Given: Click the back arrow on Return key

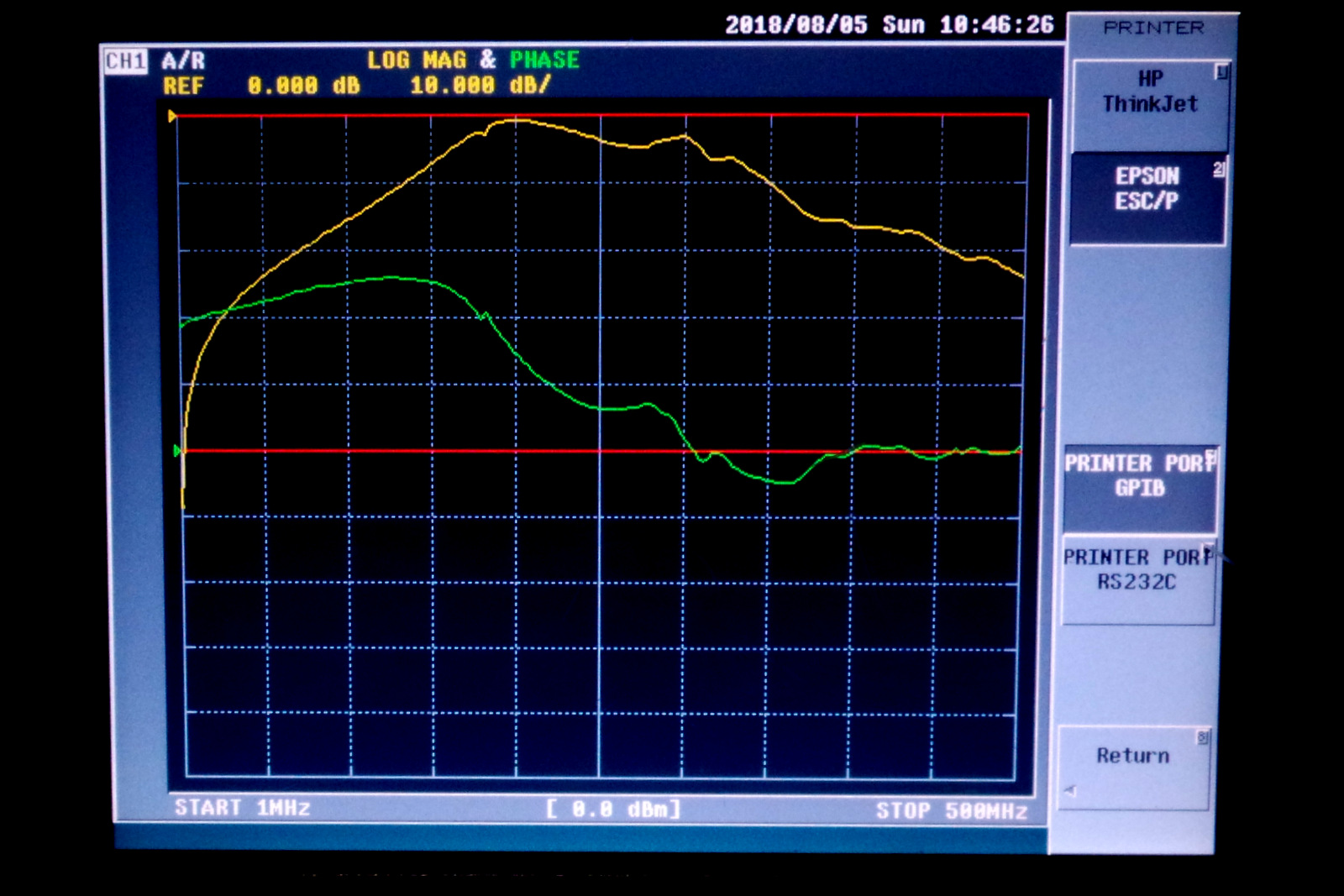Looking at the screenshot, I should [1070, 790].
